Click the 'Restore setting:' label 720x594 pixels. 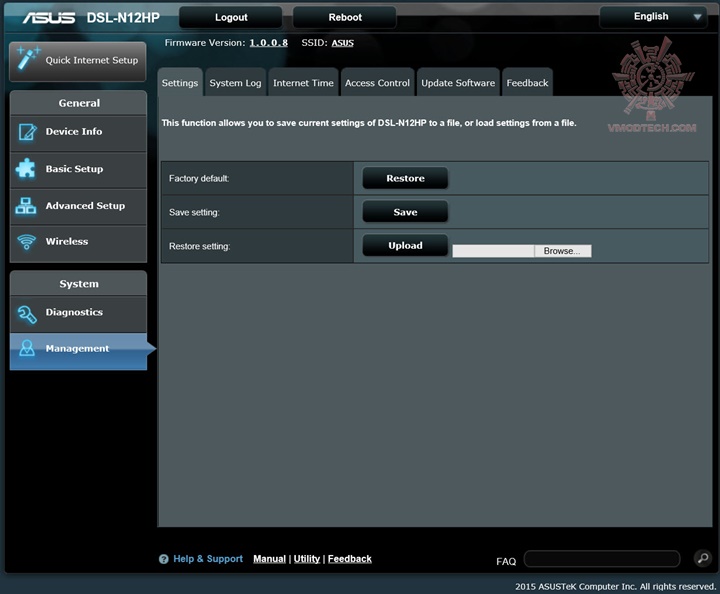(200, 246)
